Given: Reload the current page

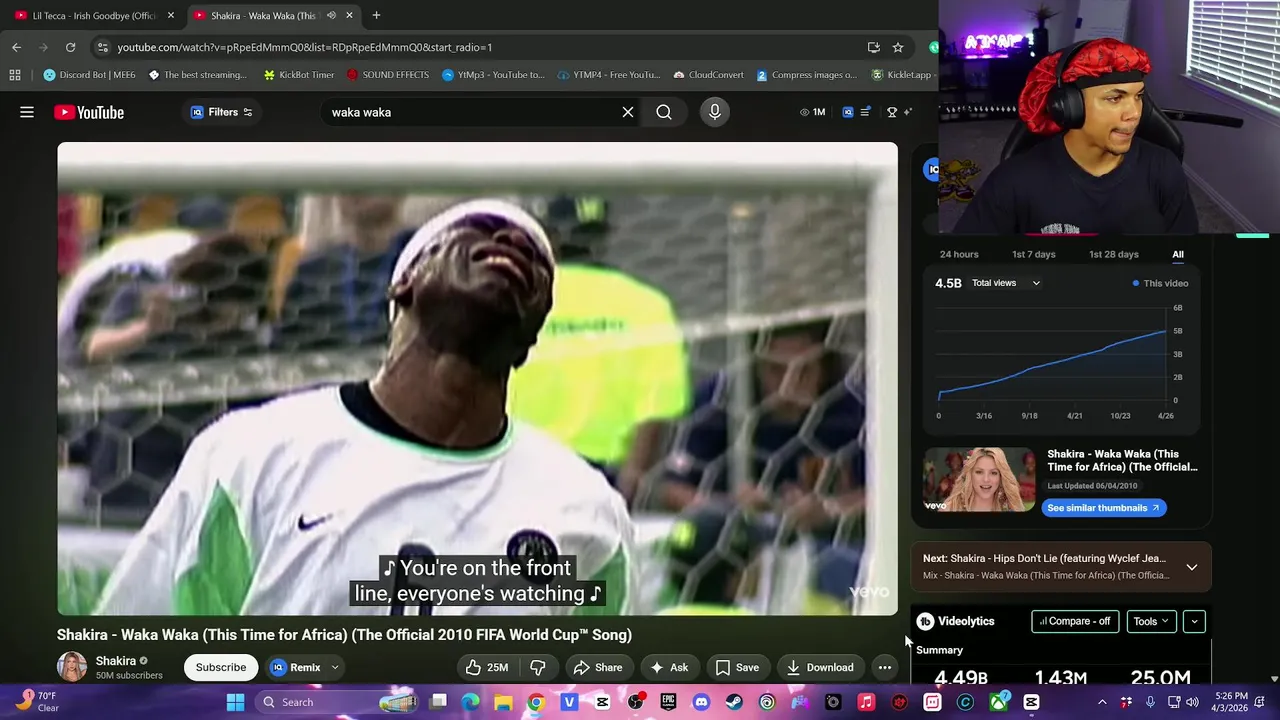Looking at the screenshot, I should (x=70, y=47).
